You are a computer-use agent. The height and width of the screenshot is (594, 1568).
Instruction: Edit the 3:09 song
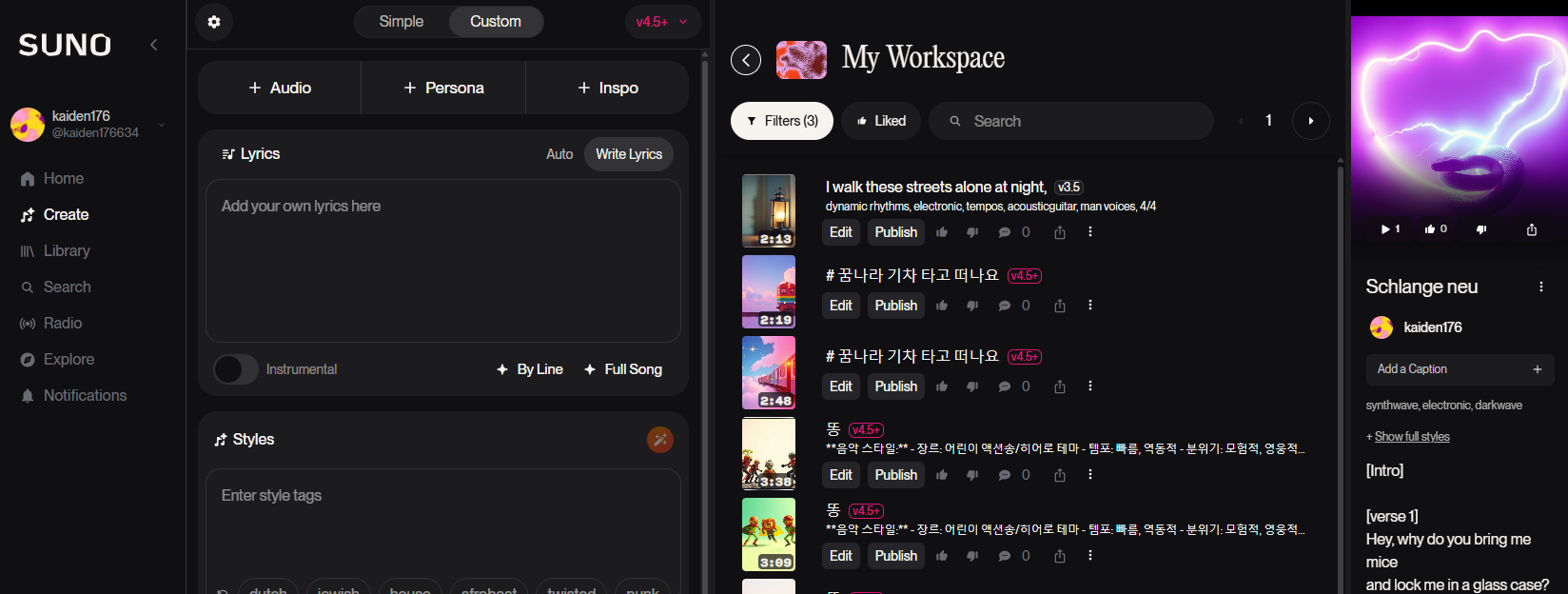click(x=841, y=556)
